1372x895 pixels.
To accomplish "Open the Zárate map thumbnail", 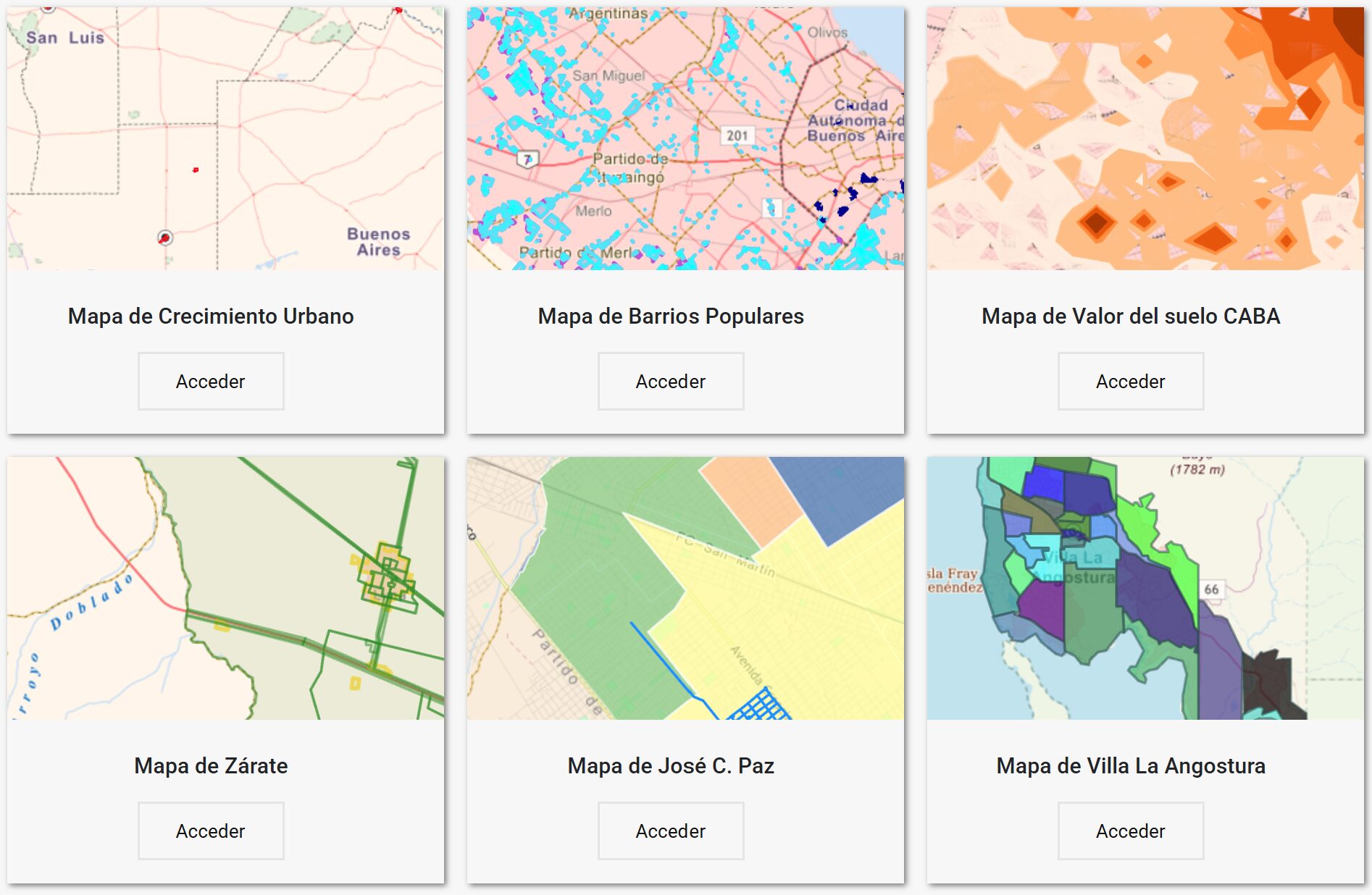I will pyautogui.click(x=225, y=588).
